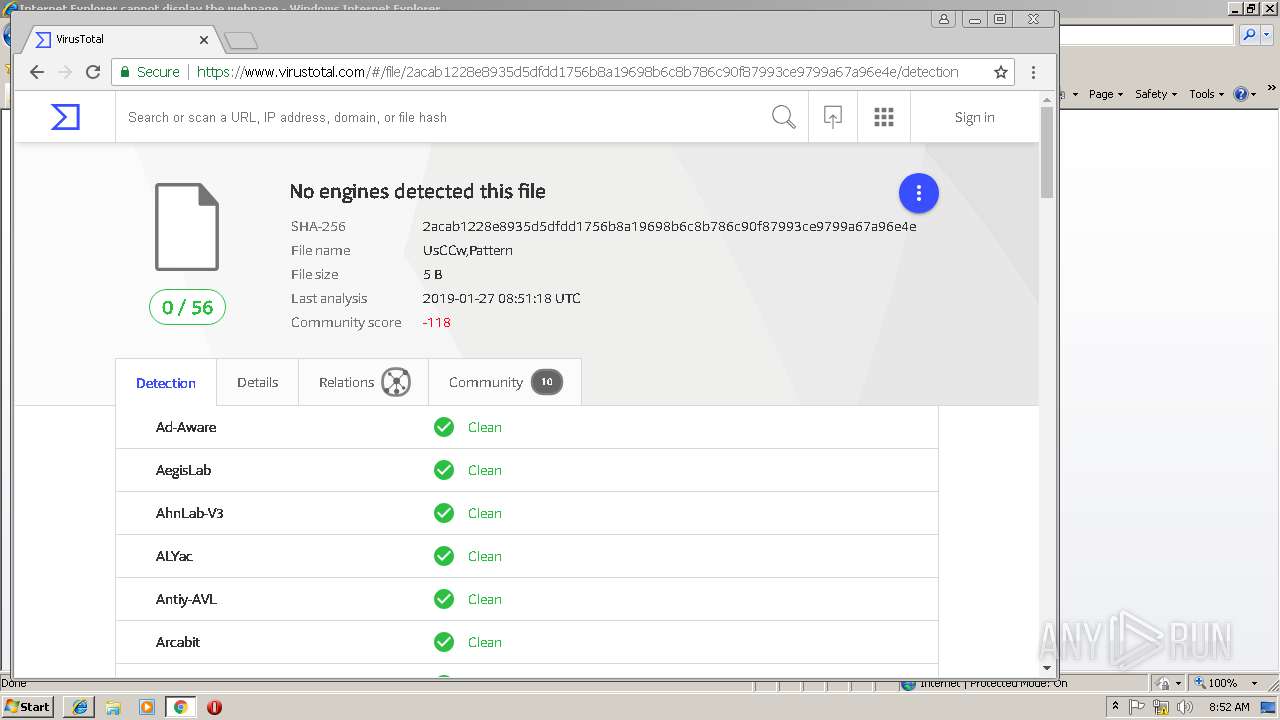
Task: Open the Internet Explorer security status dropdown
Action: [x=1179, y=683]
